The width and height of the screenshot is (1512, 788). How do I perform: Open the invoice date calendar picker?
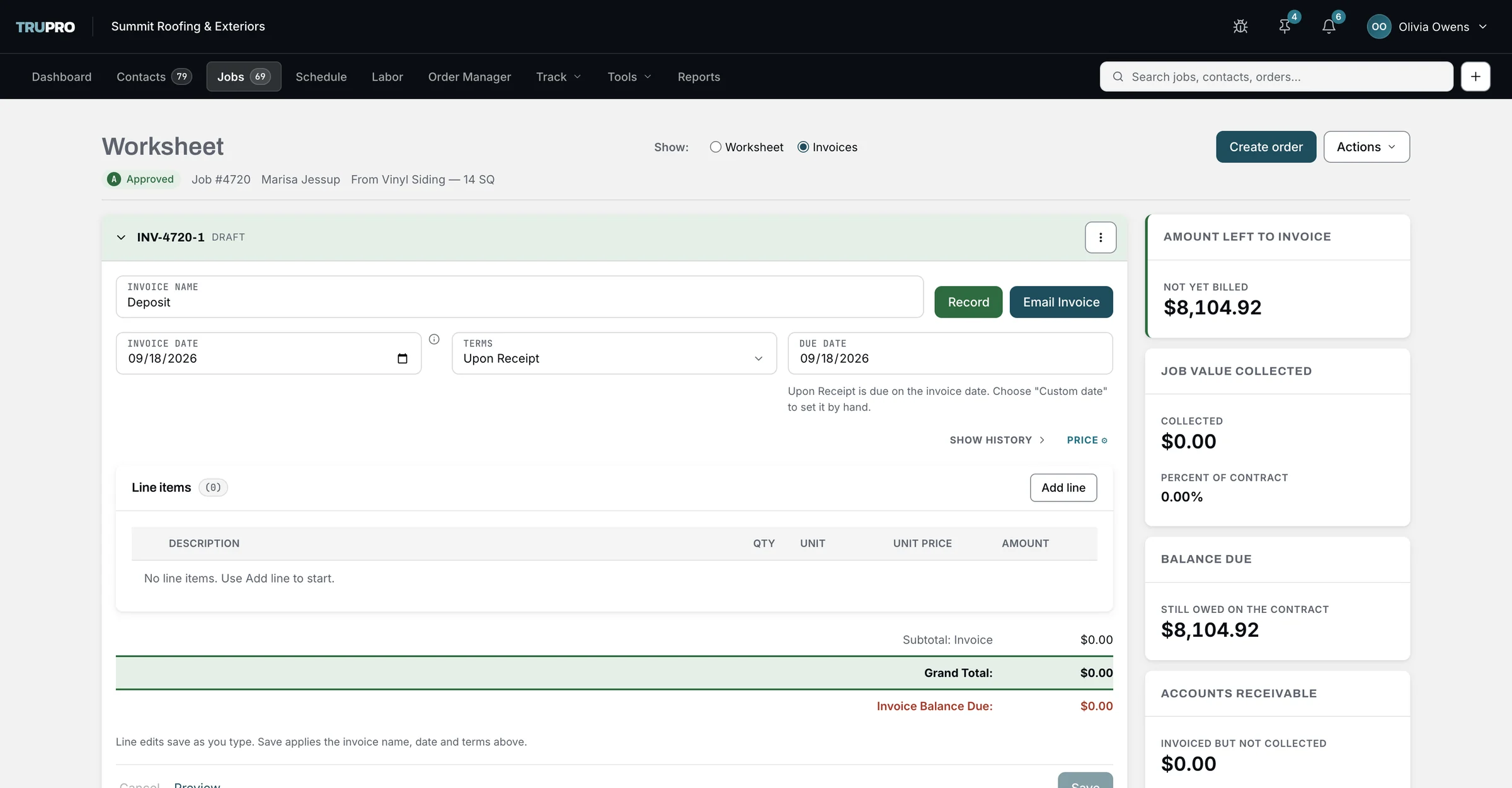pos(403,358)
